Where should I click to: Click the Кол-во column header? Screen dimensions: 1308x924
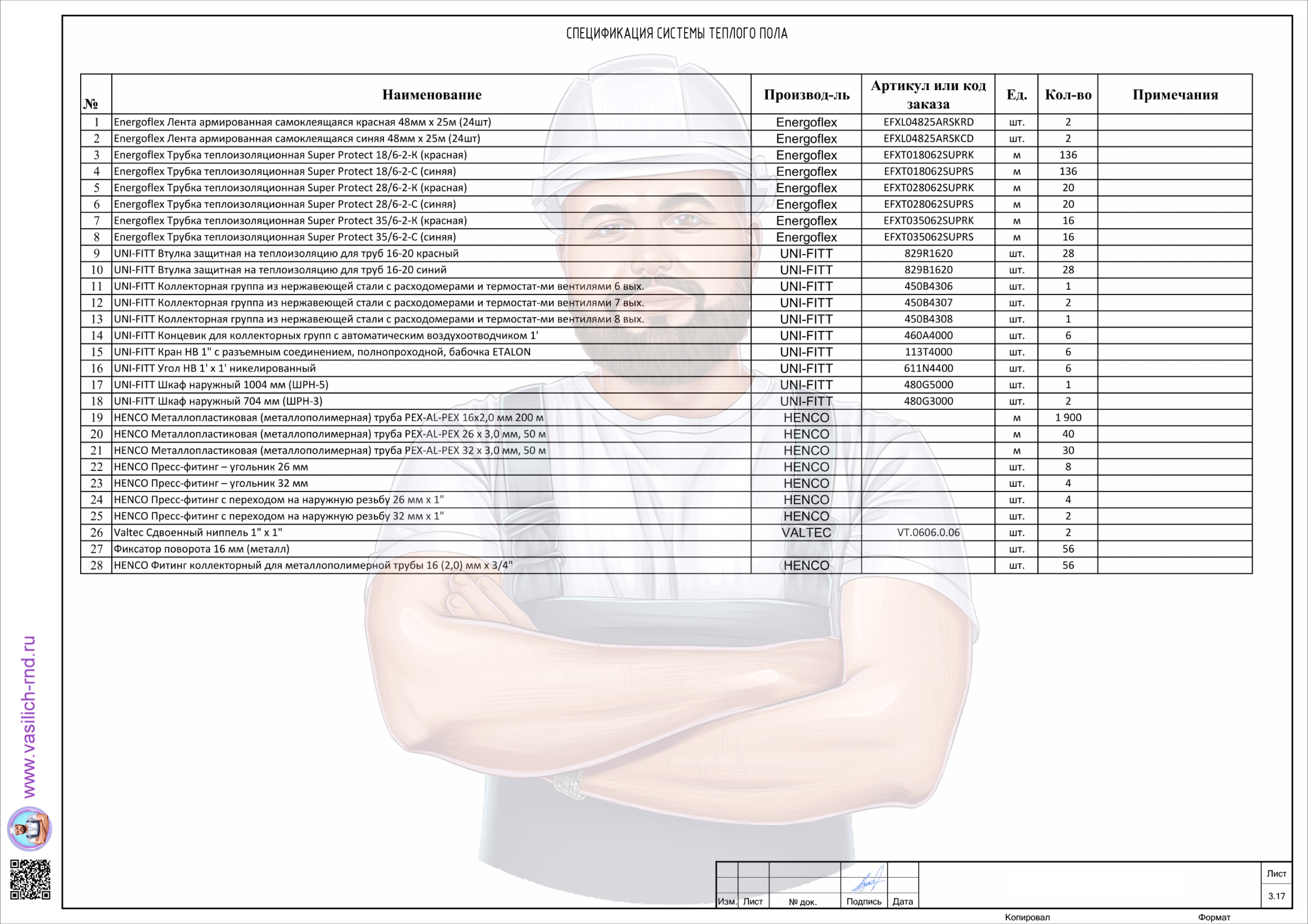[1068, 94]
